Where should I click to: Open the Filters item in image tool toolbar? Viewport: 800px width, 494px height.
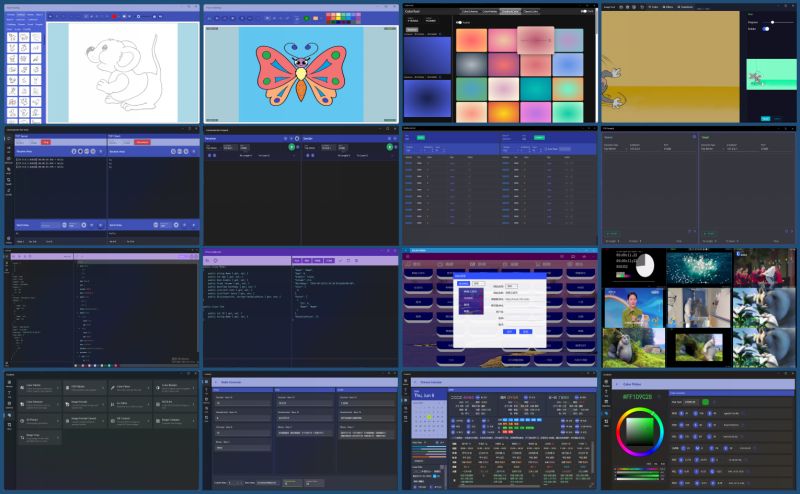[x=669, y=7]
